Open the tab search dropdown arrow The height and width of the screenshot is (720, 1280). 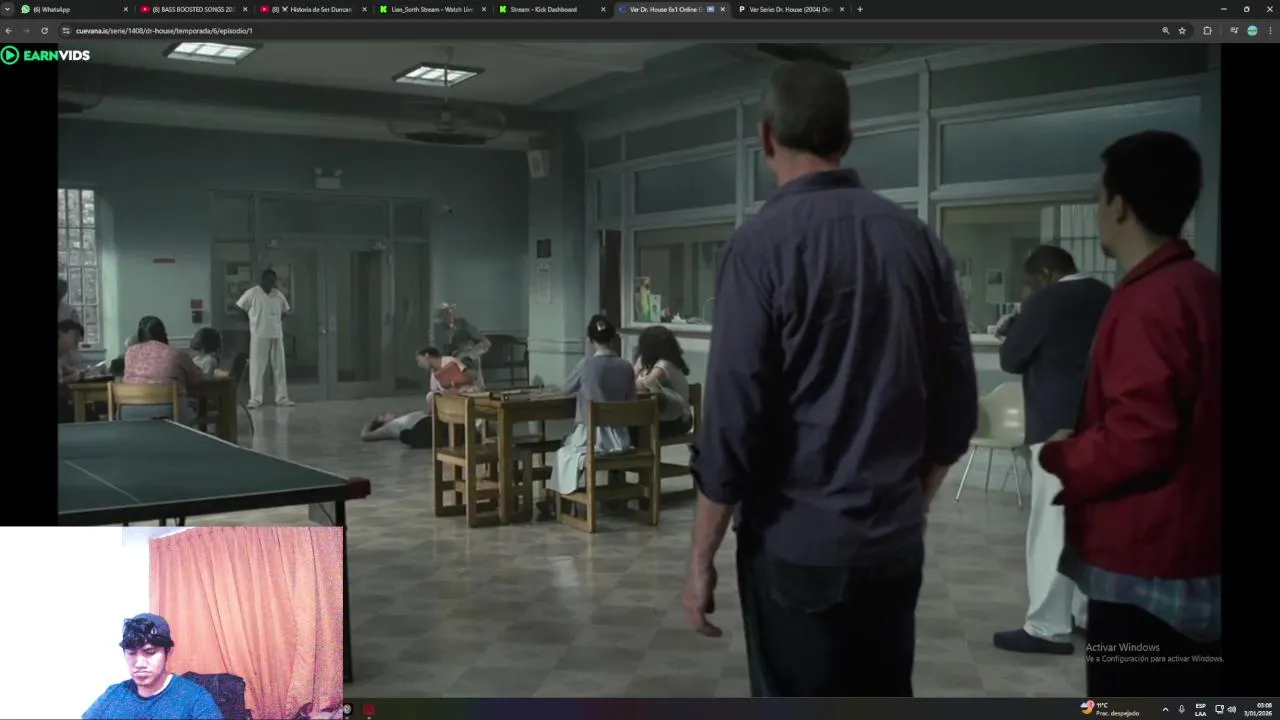(8, 9)
